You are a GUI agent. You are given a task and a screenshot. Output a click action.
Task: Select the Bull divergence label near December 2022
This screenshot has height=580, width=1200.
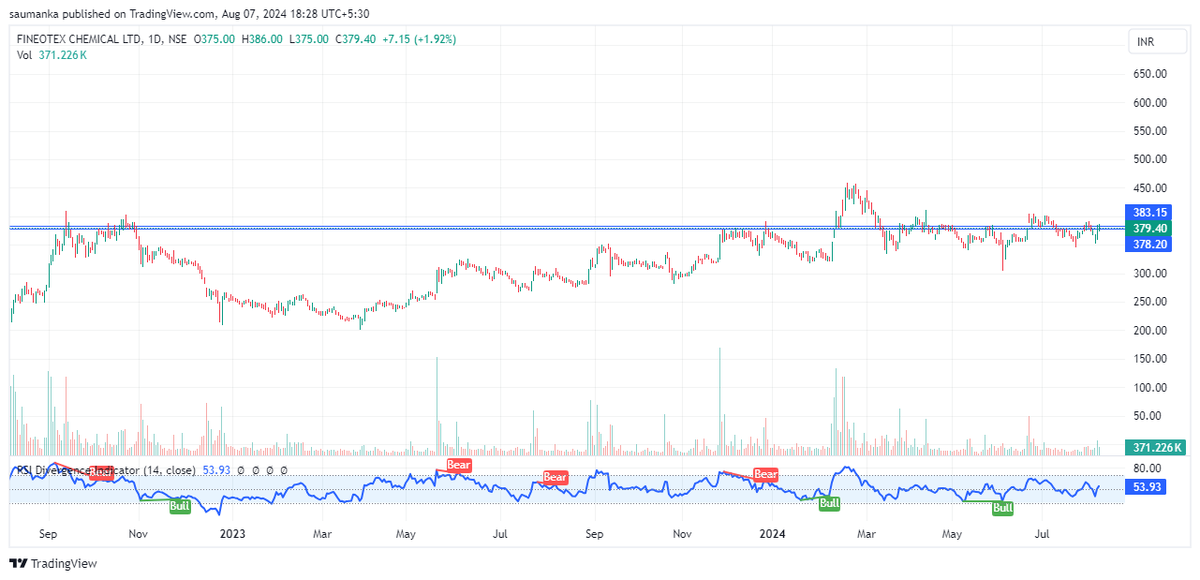click(x=180, y=506)
